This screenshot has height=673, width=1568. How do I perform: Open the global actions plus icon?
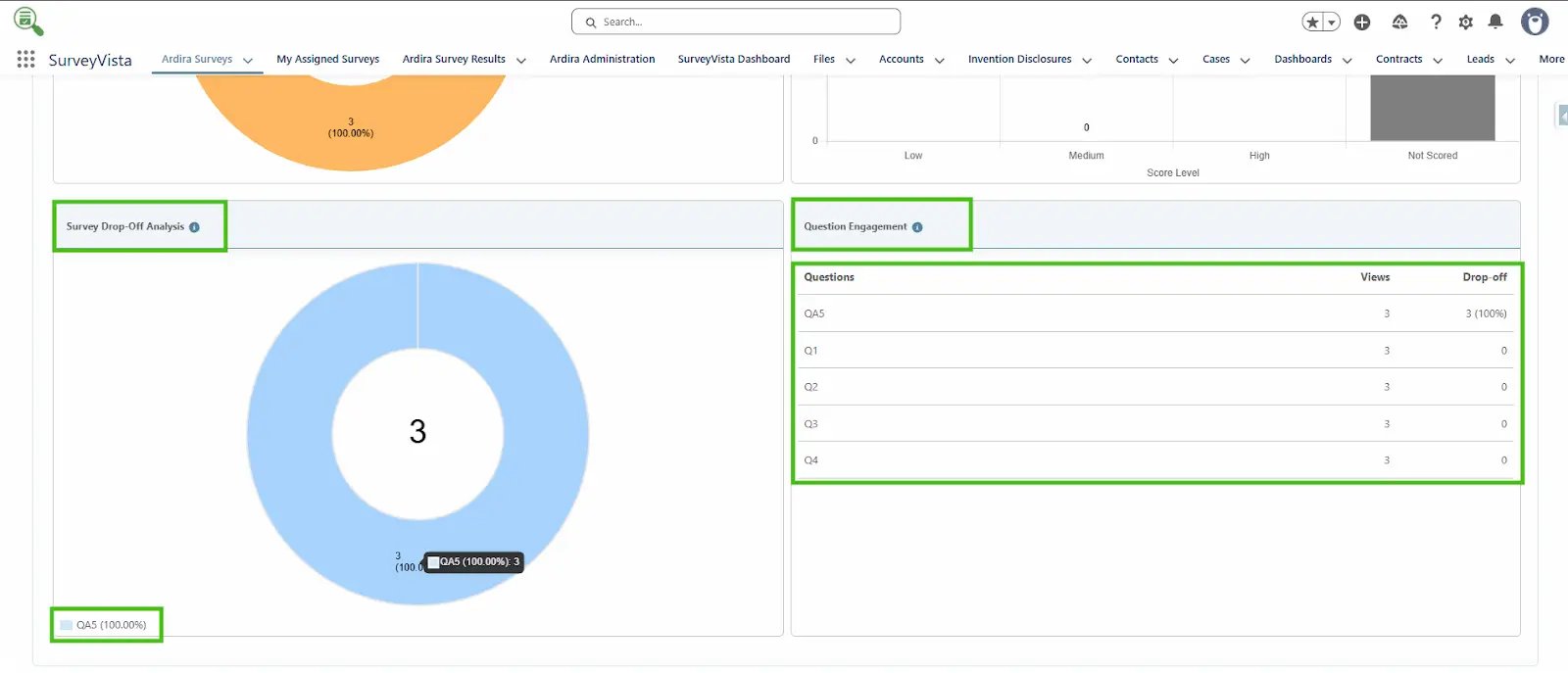(1362, 22)
